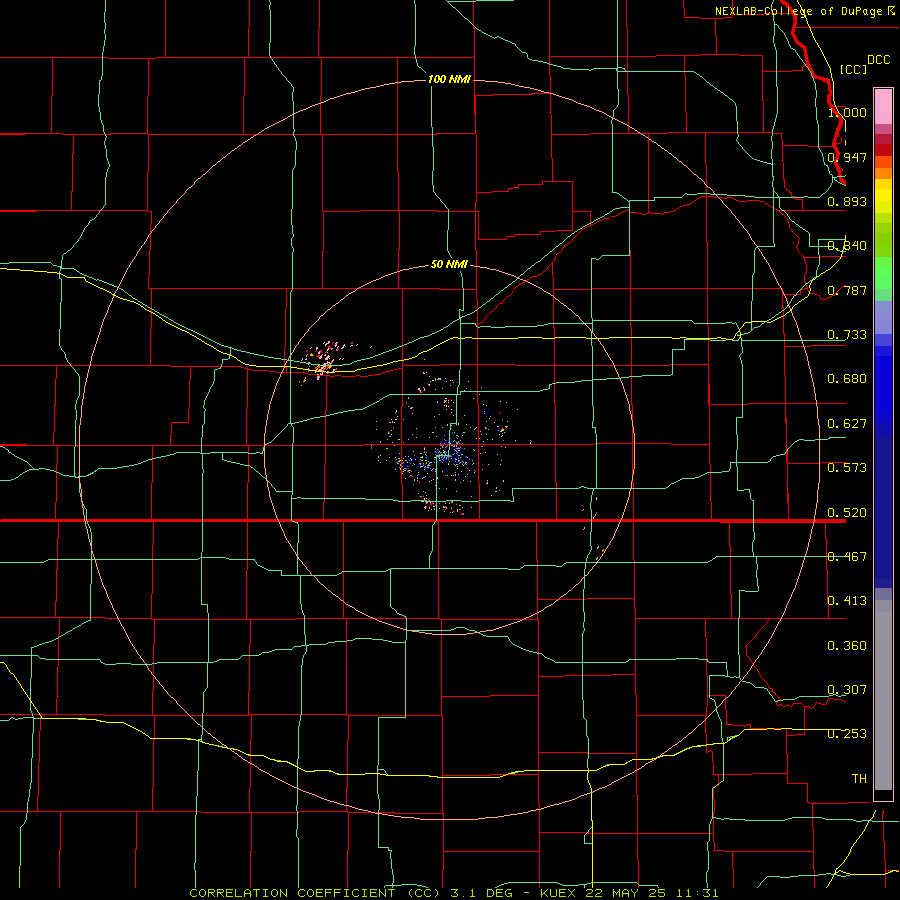The height and width of the screenshot is (900, 900).
Task: Pick the gray swatch near 0.307
Action: 883,695
